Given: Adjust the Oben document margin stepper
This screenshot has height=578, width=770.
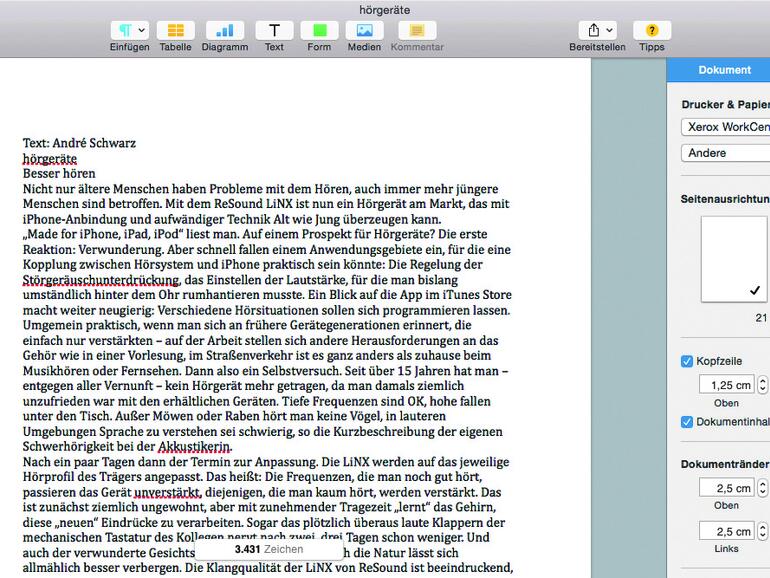Looking at the screenshot, I should 762,488.
